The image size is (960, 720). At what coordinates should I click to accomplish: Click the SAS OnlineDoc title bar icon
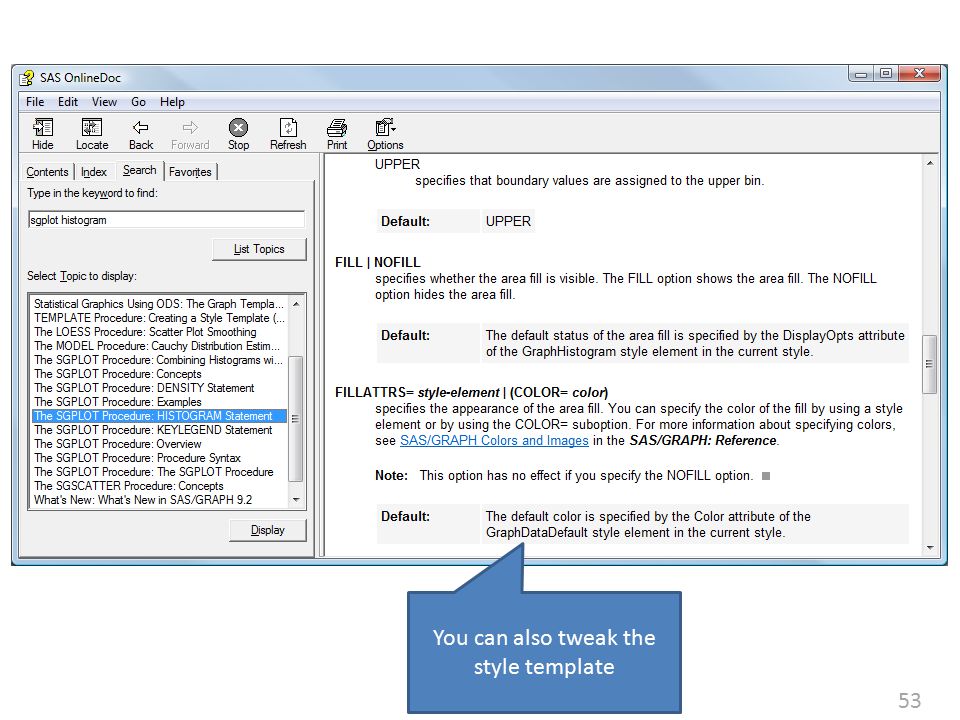pyautogui.click(x=26, y=78)
